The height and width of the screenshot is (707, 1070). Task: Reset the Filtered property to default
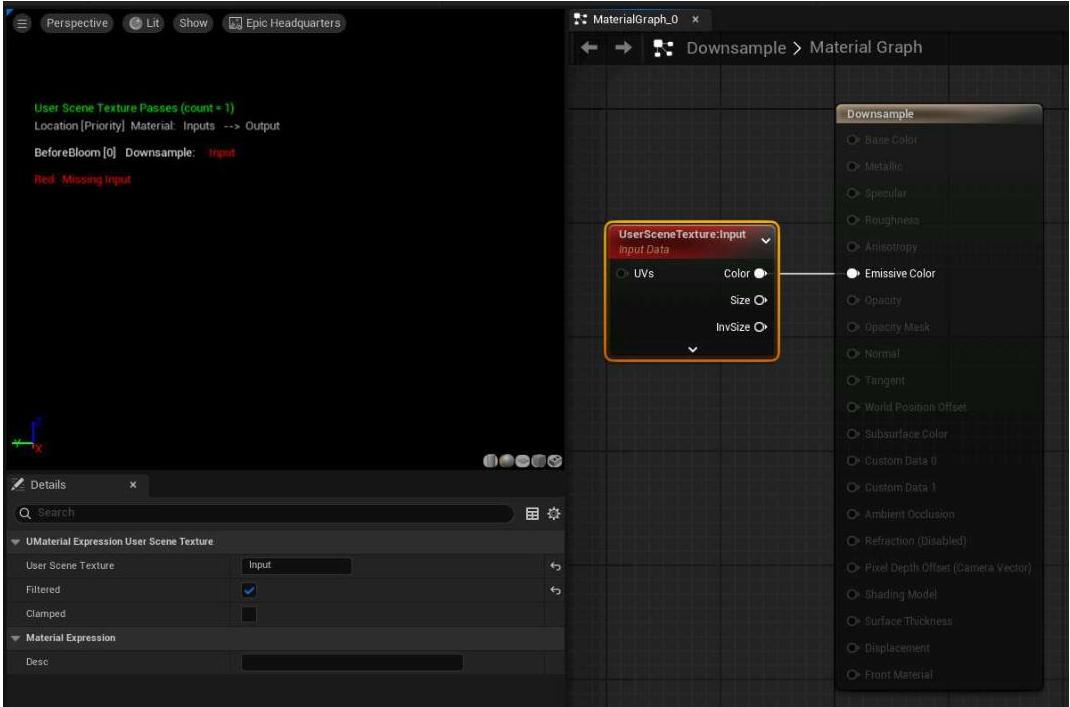[x=556, y=590]
